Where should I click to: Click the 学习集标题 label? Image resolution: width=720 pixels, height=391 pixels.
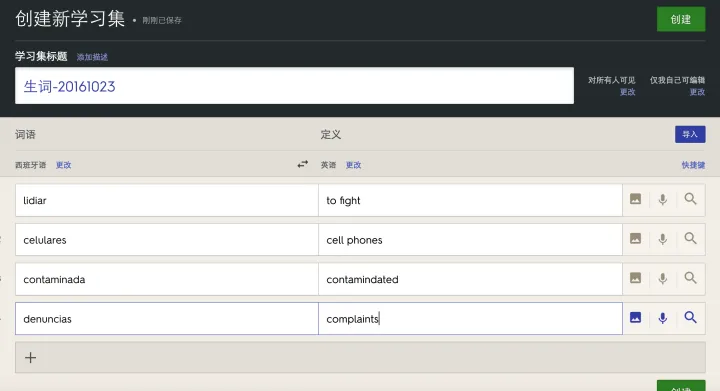(41, 56)
